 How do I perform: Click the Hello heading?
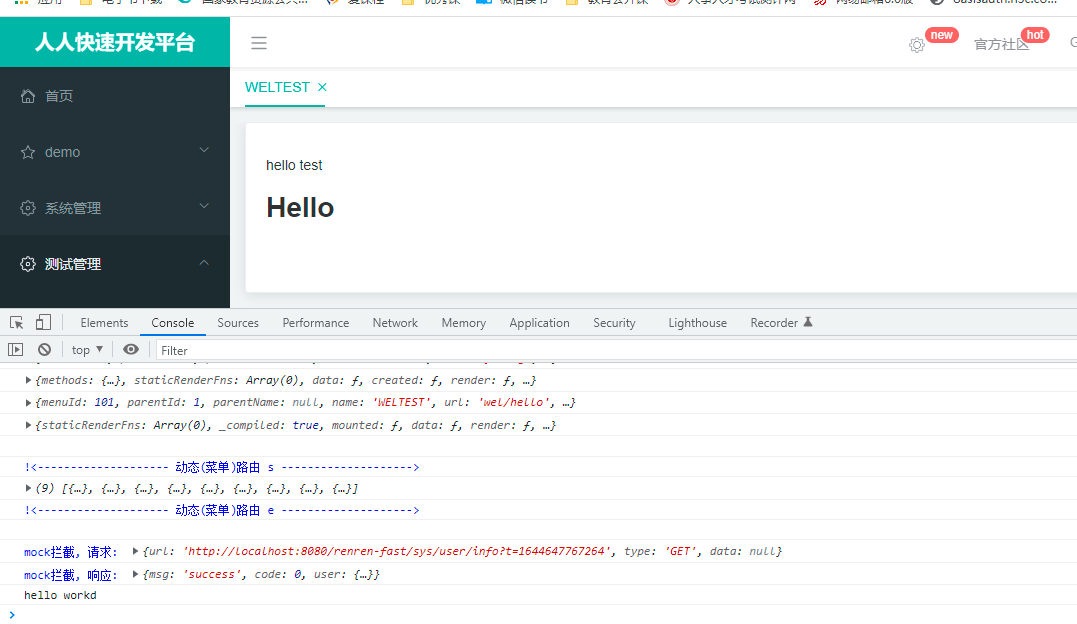[300, 208]
